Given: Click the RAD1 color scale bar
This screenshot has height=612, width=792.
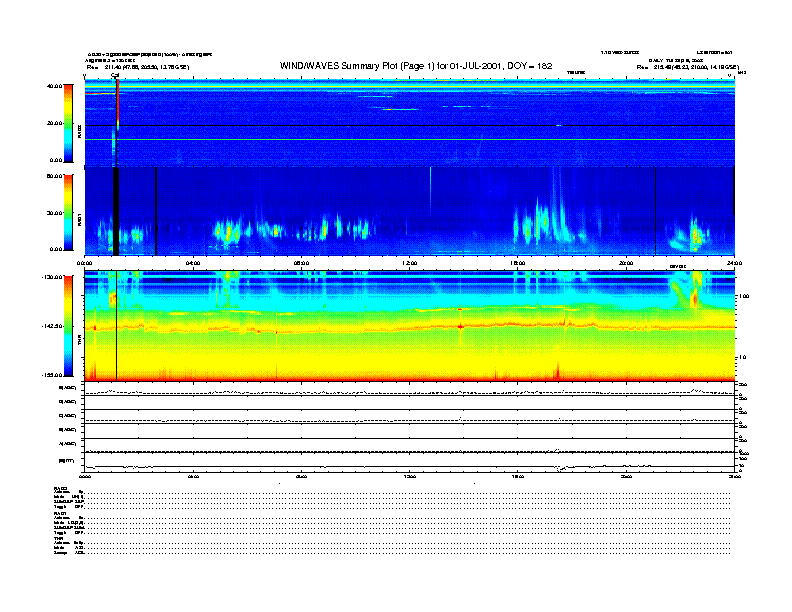Looking at the screenshot, I should click(68, 213).
